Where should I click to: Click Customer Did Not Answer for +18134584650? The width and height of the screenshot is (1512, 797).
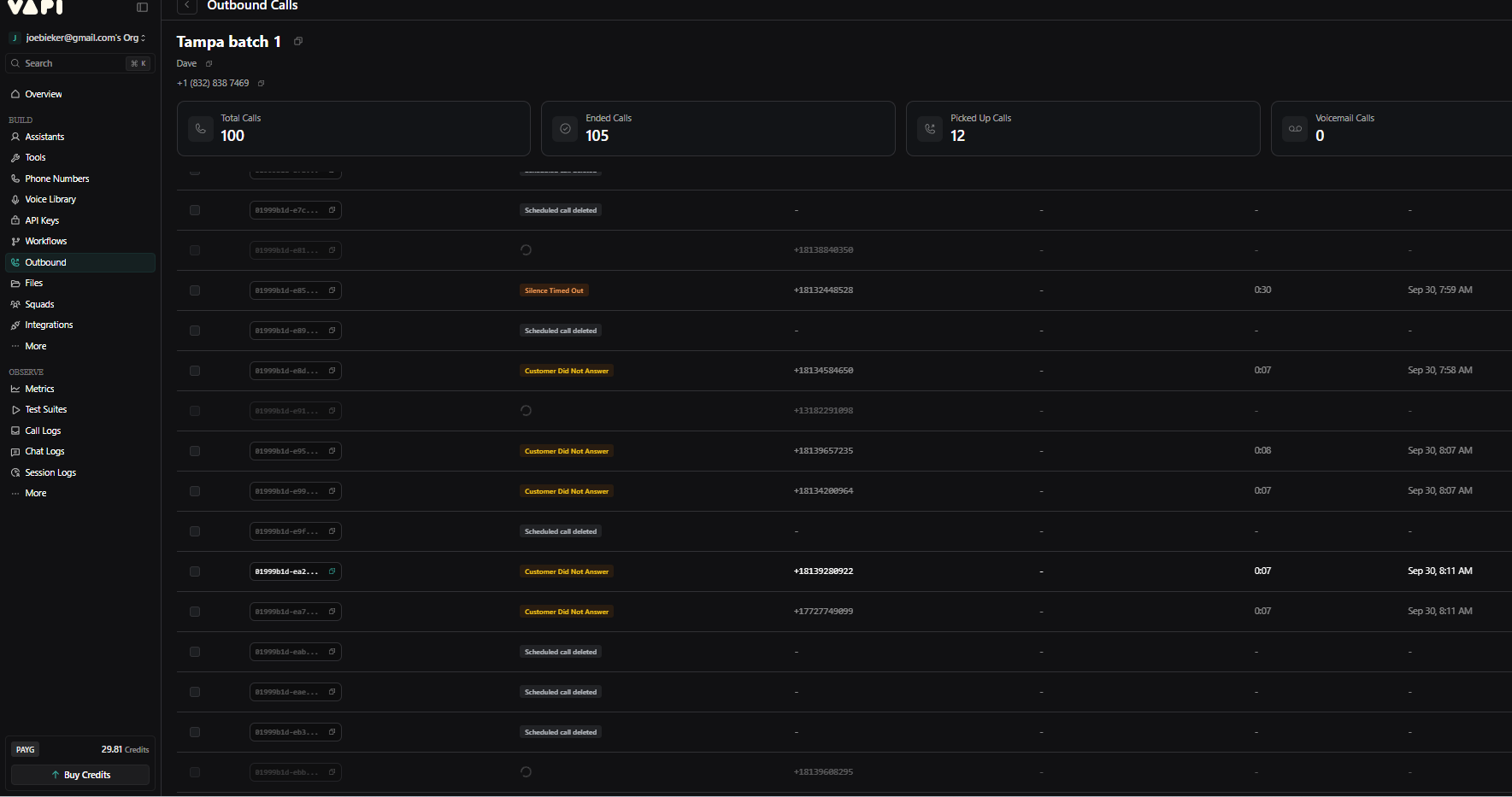567,371
